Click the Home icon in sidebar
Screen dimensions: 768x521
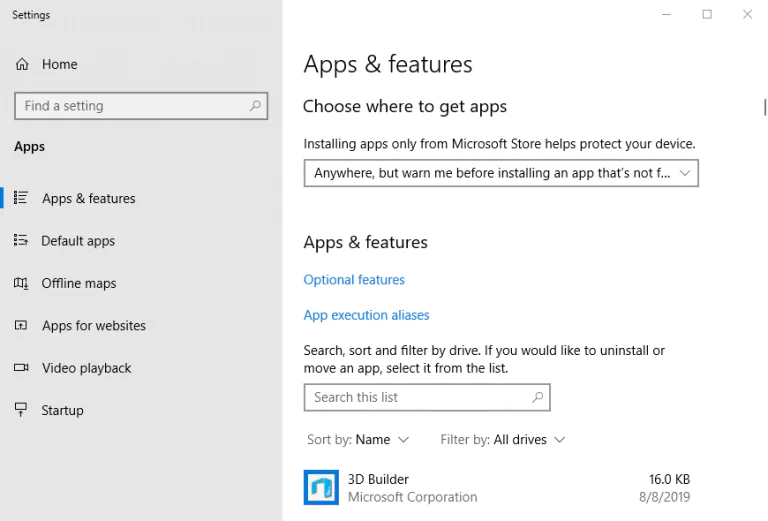point(22,64)
